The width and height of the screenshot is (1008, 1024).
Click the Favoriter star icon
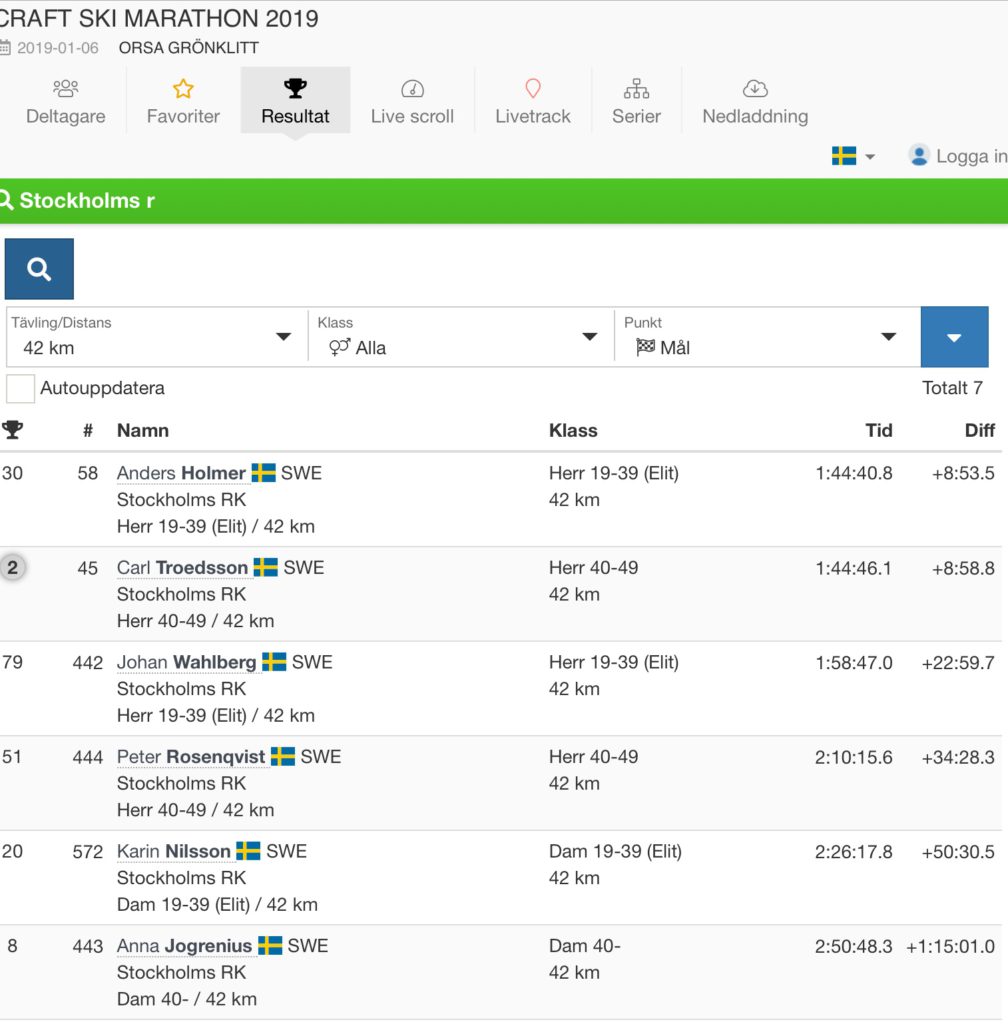coord(183,88)
